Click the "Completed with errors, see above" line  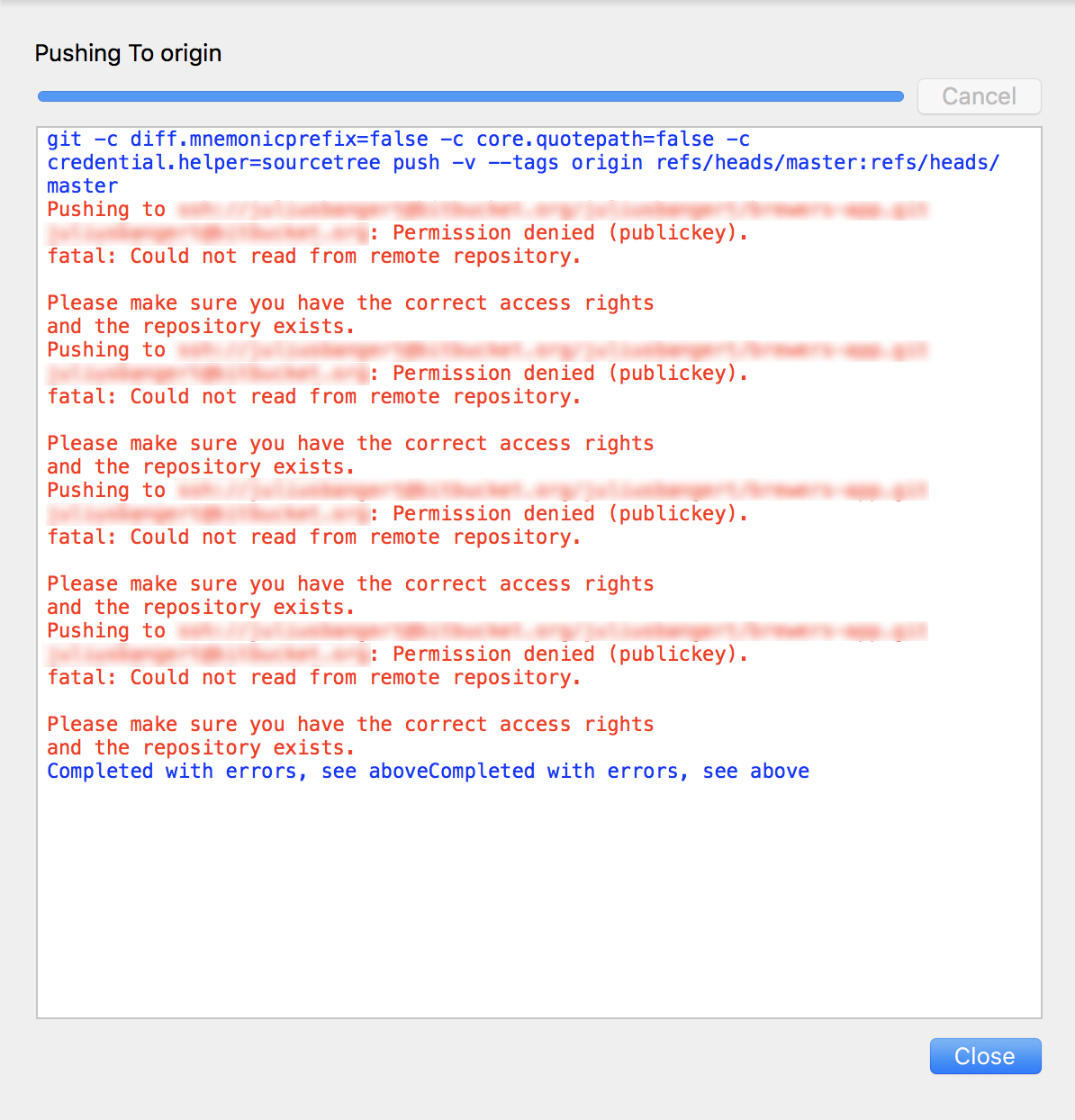coord(429,771)
